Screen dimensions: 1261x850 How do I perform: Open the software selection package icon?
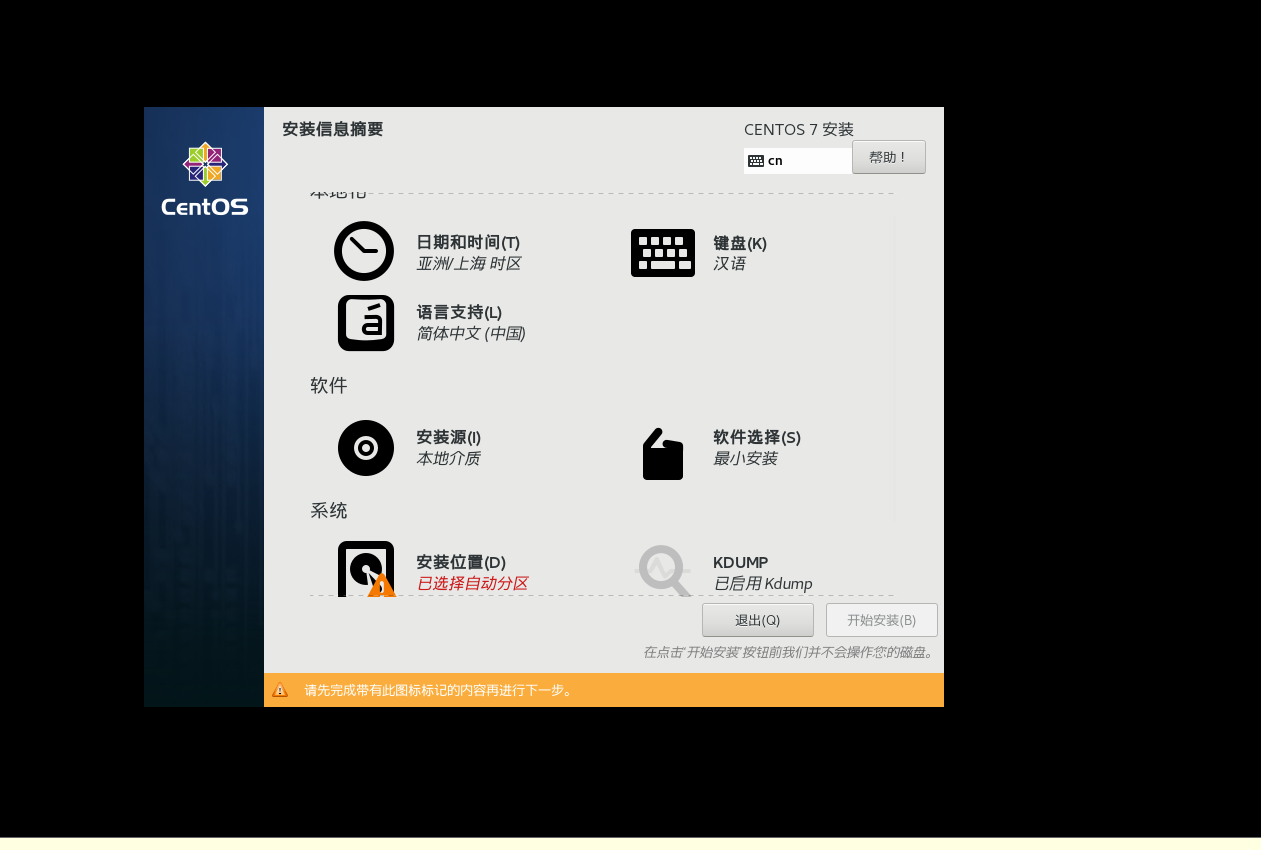(663, 454)
